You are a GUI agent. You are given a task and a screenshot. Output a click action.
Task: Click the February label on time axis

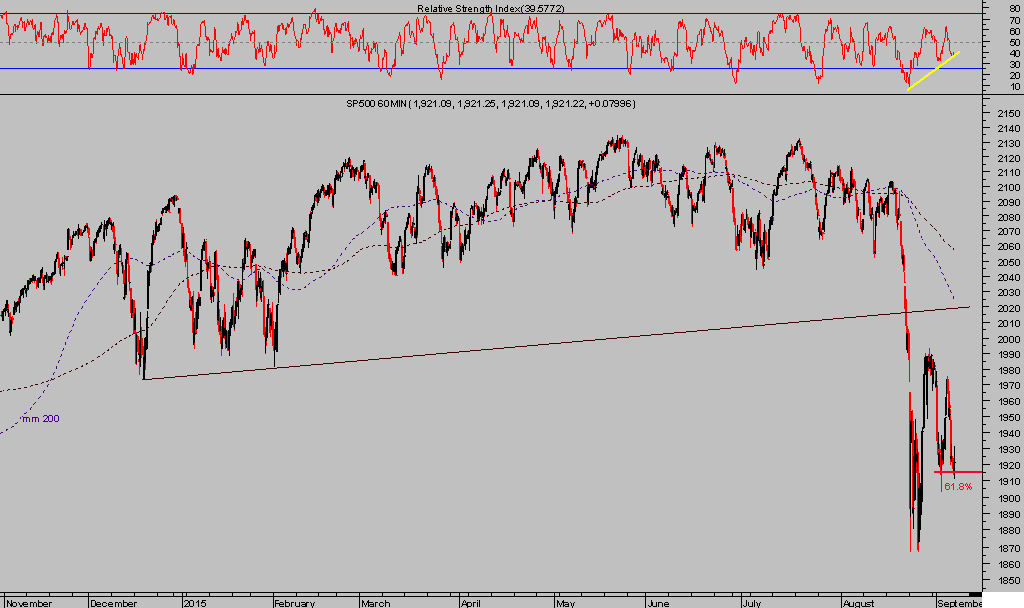(295, 603)
